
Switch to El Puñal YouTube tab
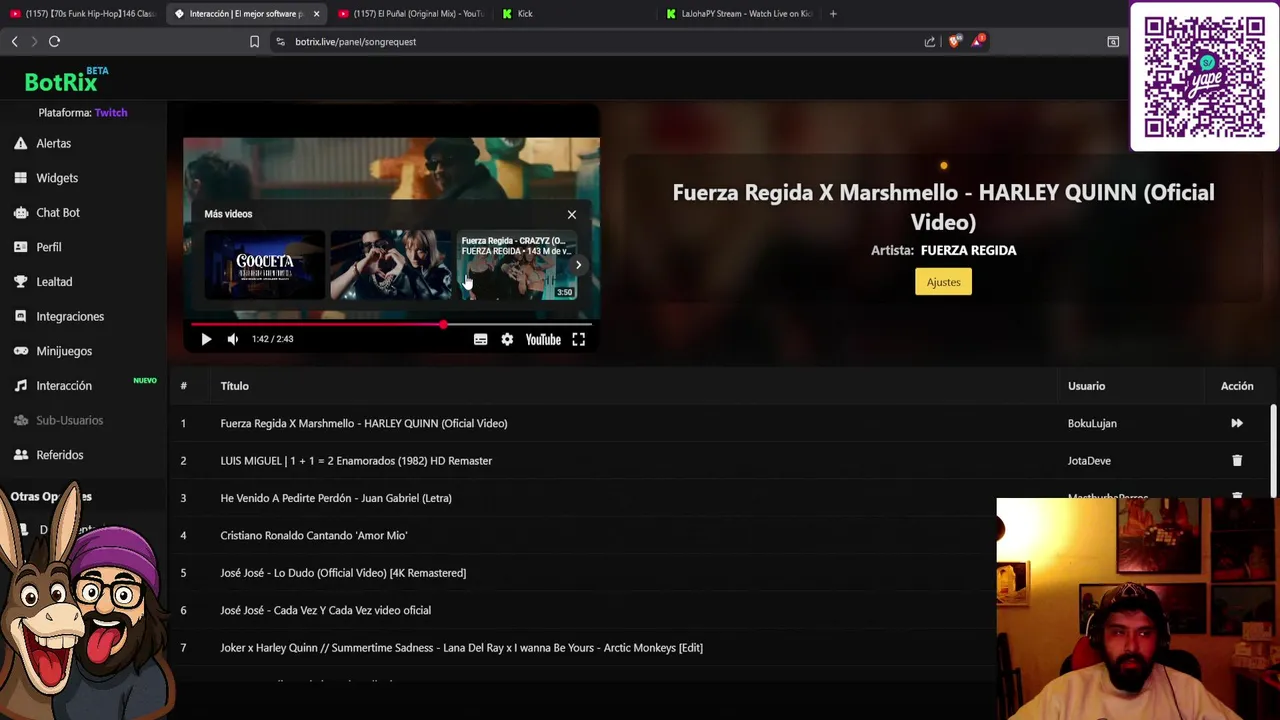tap(410, 14)
